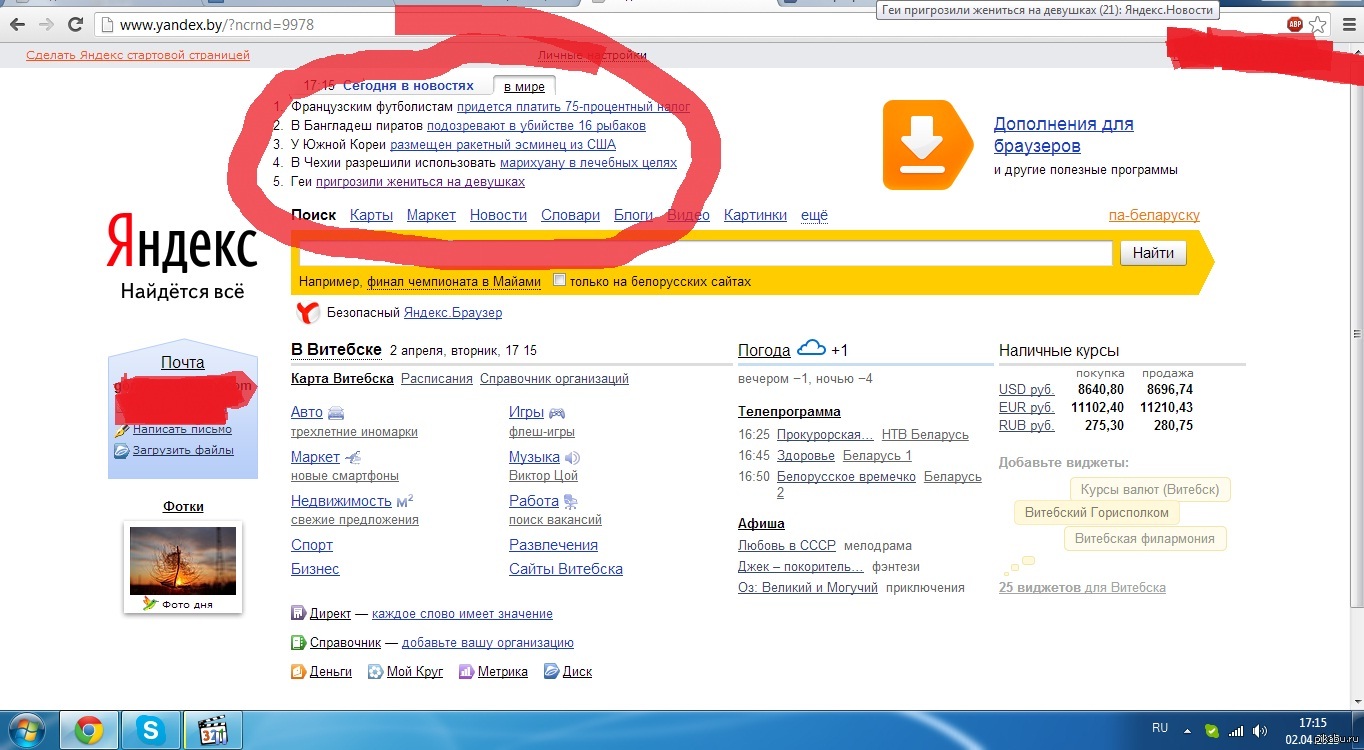Click the Мой Круг icon
The height and width of the screenshot is (750, 1364).
click(375, 672)
